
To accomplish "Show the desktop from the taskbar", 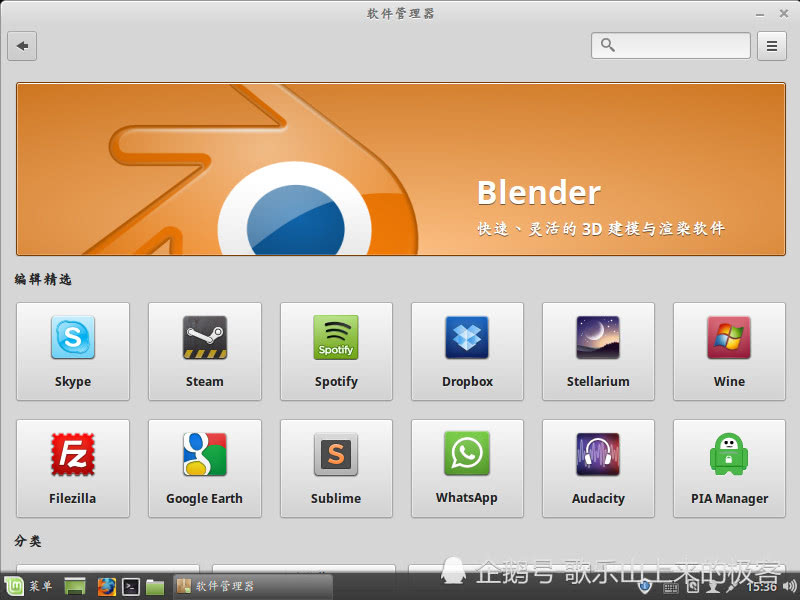I will click(x=75, y=587).
